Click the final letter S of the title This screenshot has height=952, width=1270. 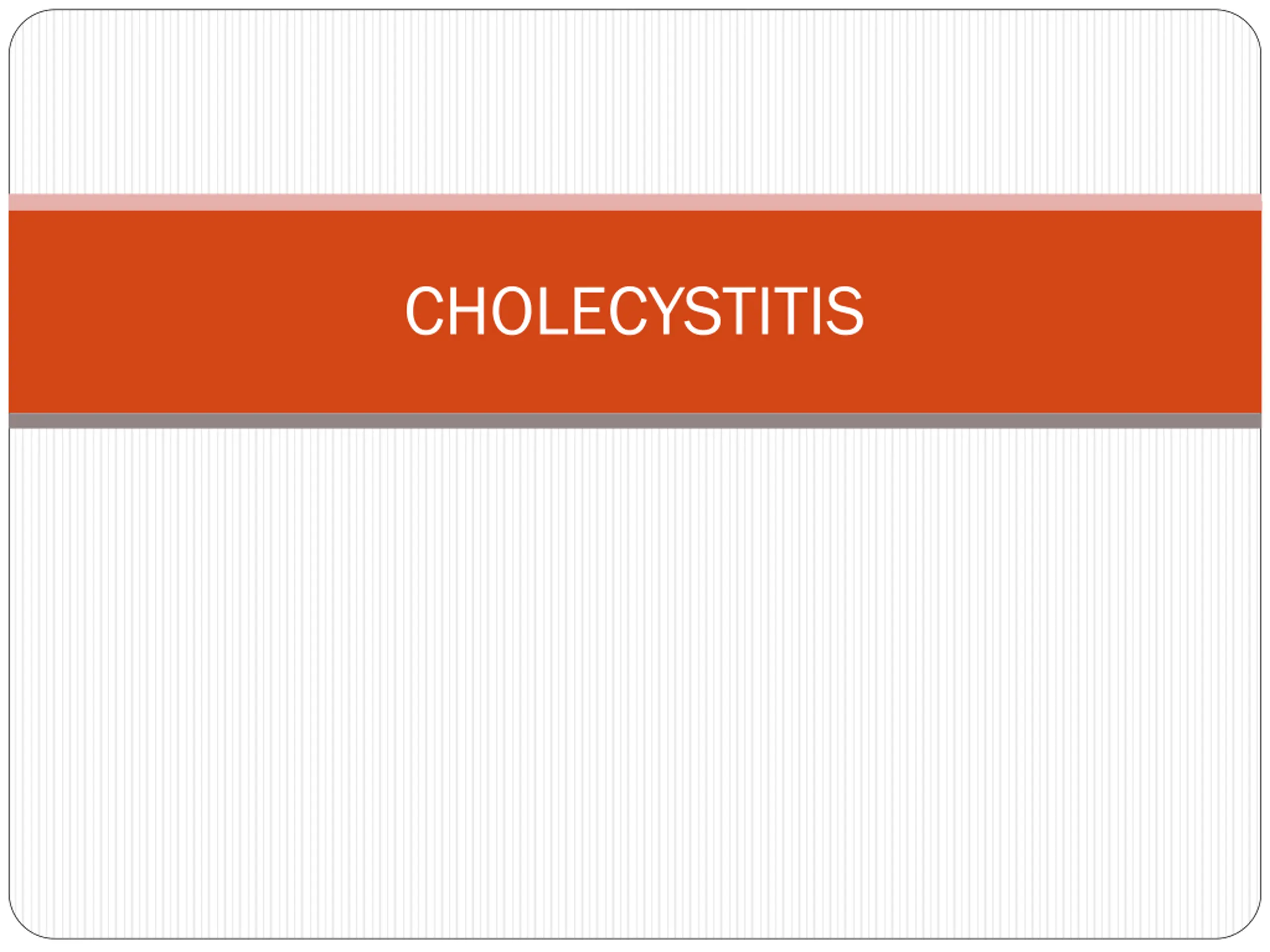pyautogui.click(x=844, y=310)
